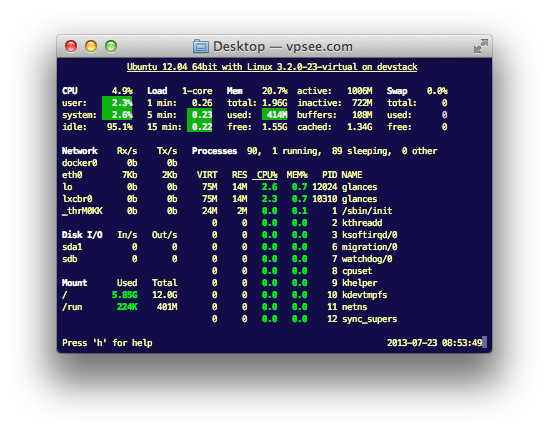Click the CPU section heading

coord(70,91)
